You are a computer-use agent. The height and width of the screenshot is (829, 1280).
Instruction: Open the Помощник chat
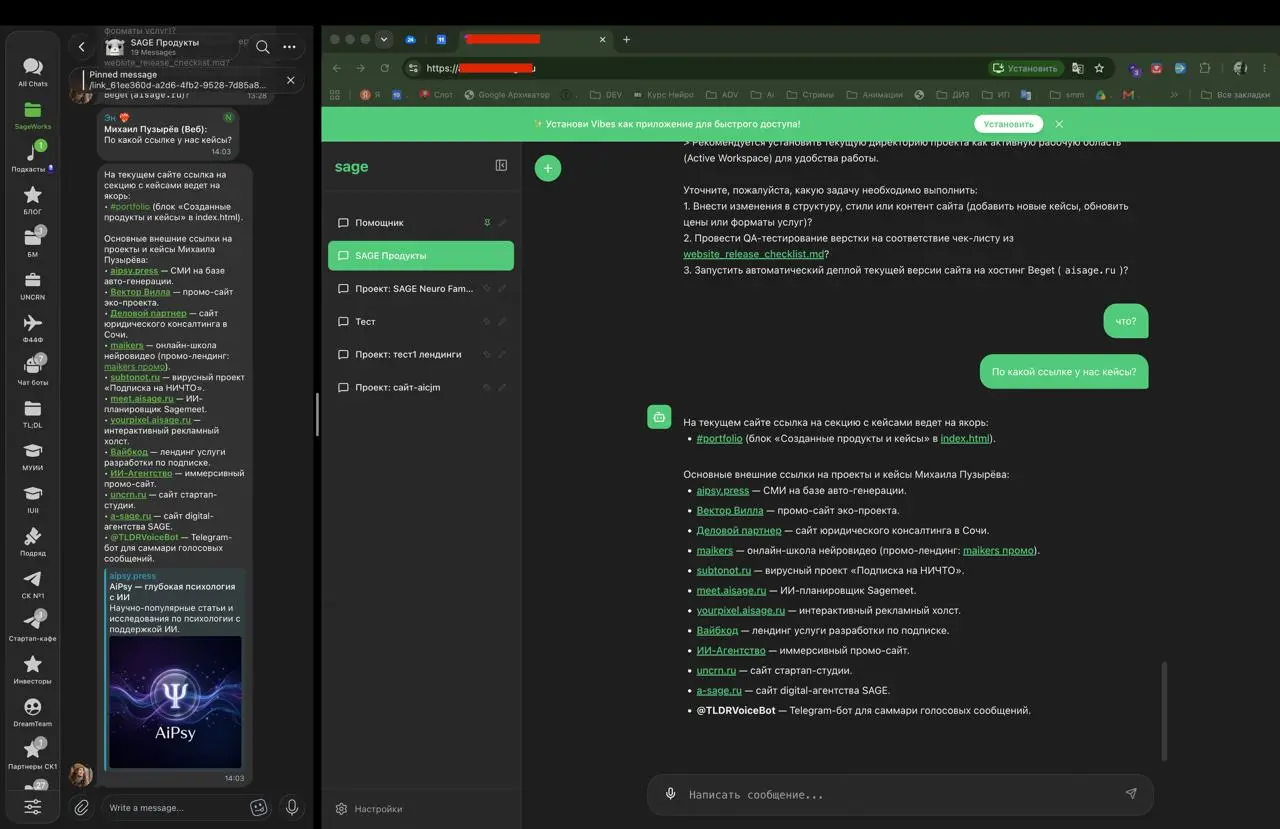tap(421, 223)
